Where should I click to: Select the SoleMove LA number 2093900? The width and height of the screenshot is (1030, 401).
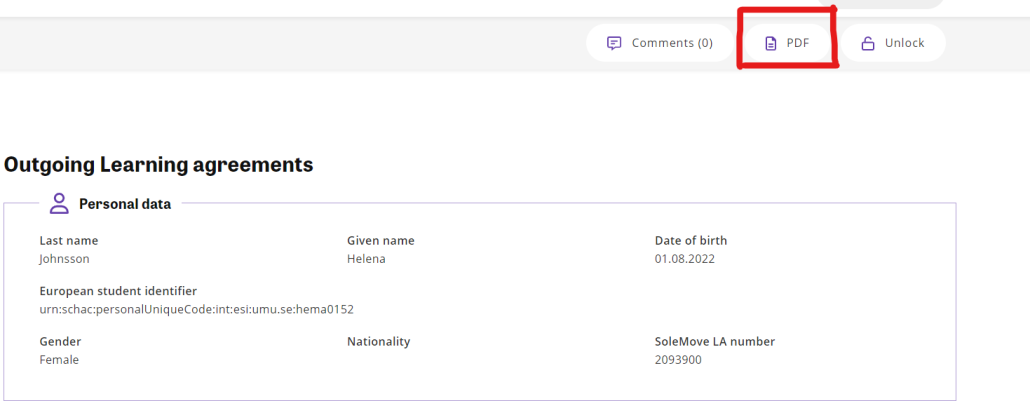pos(678,360)
